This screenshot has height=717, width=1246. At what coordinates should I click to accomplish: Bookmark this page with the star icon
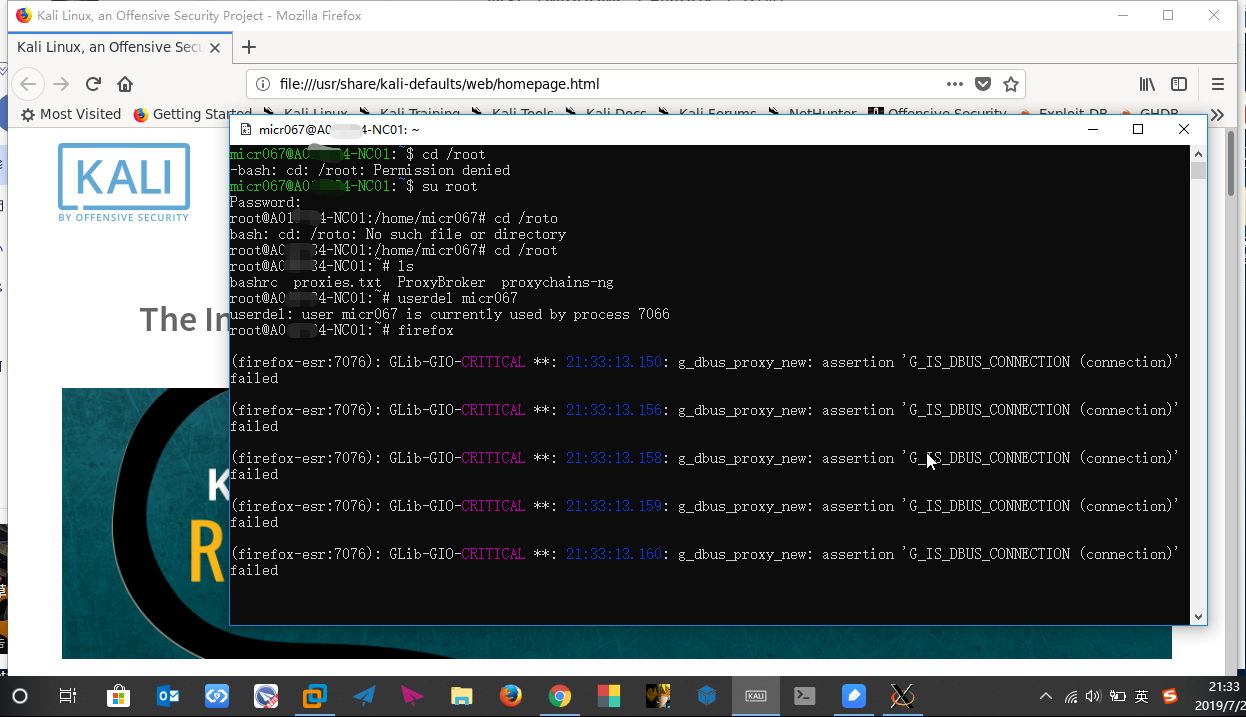(1011, 84)
